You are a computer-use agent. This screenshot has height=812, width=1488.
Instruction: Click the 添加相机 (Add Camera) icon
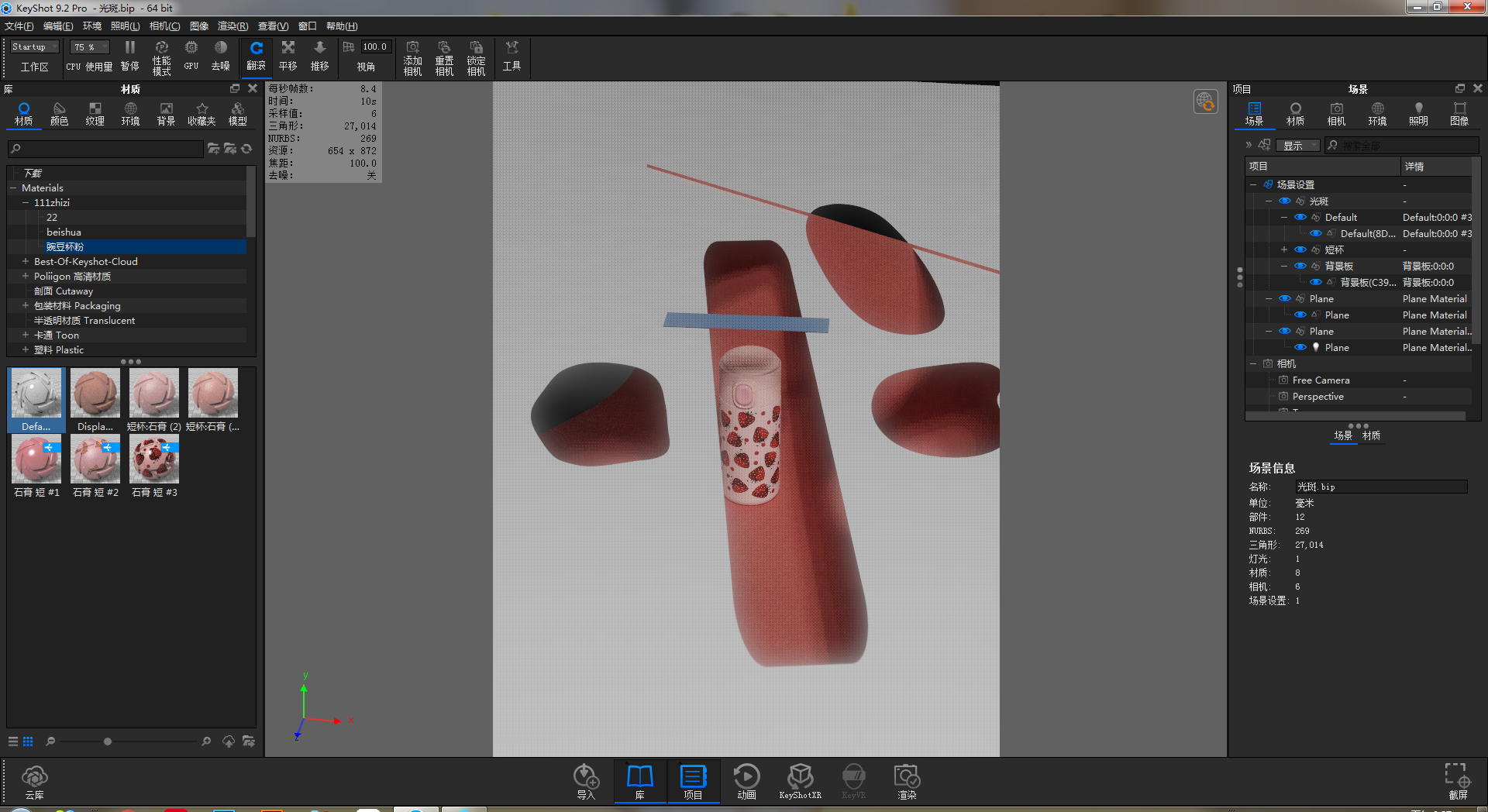pyautogui.click(x=412, y=56)
